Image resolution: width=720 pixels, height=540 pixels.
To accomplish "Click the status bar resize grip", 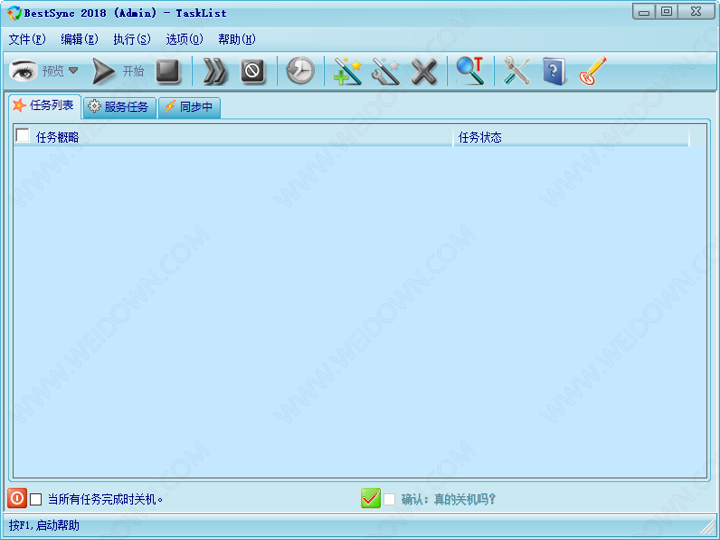I will (x=709, y=526).
